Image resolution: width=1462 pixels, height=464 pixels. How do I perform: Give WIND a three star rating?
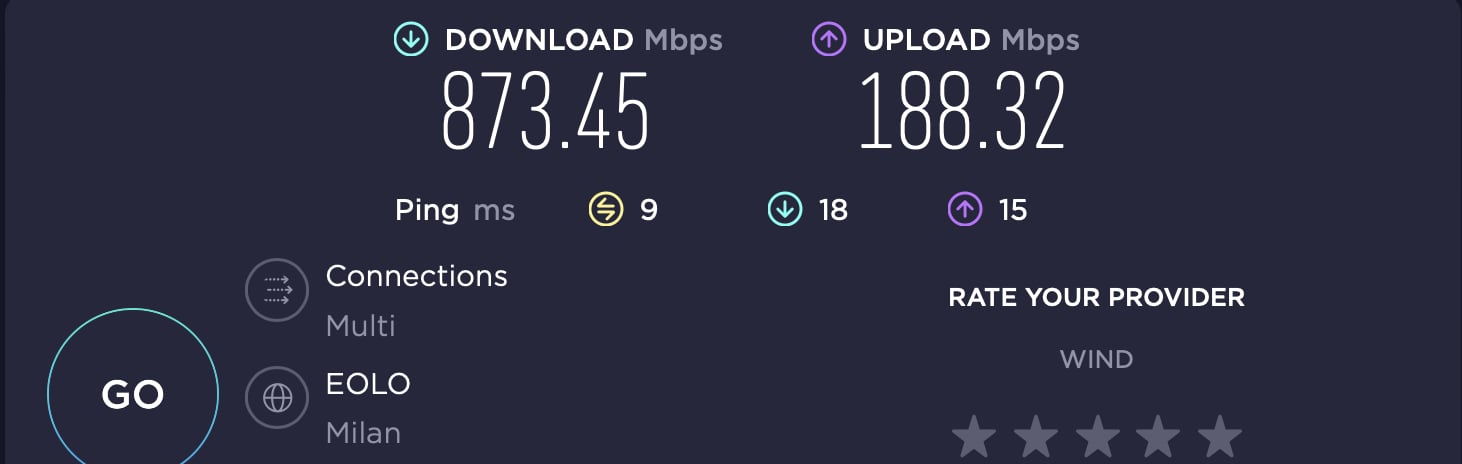pos(1097,438)
